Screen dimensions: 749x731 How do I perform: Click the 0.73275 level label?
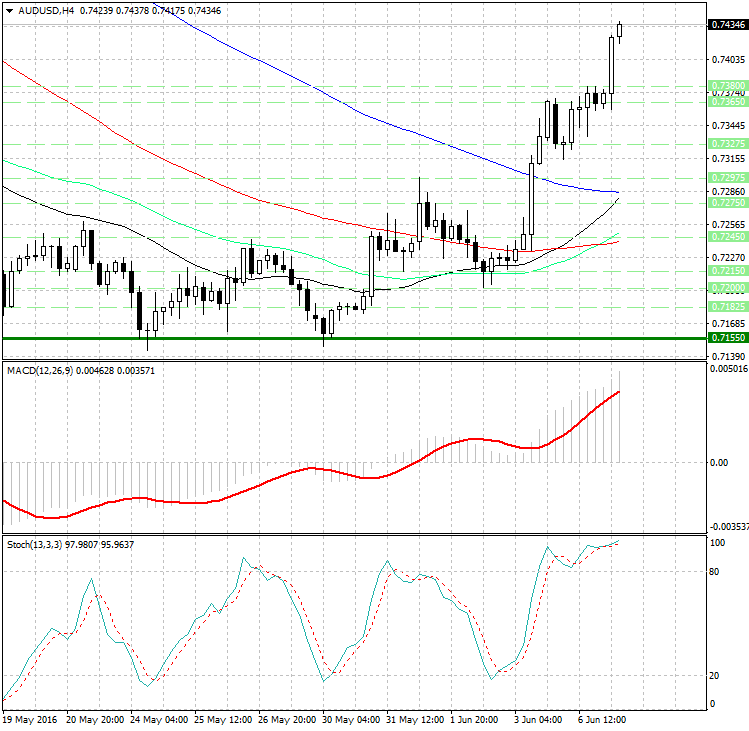pos(728,143)
